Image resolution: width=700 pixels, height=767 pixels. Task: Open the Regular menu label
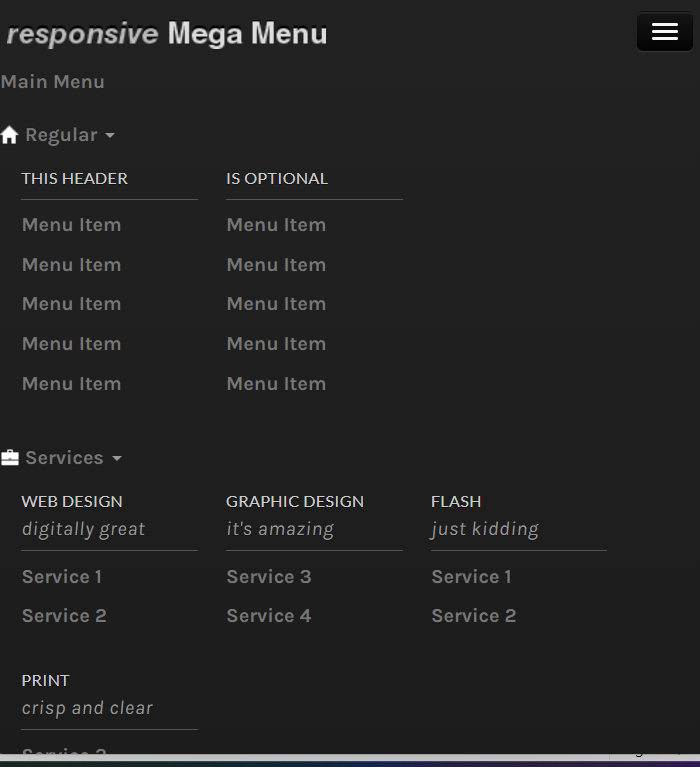[x=61, y=135]
